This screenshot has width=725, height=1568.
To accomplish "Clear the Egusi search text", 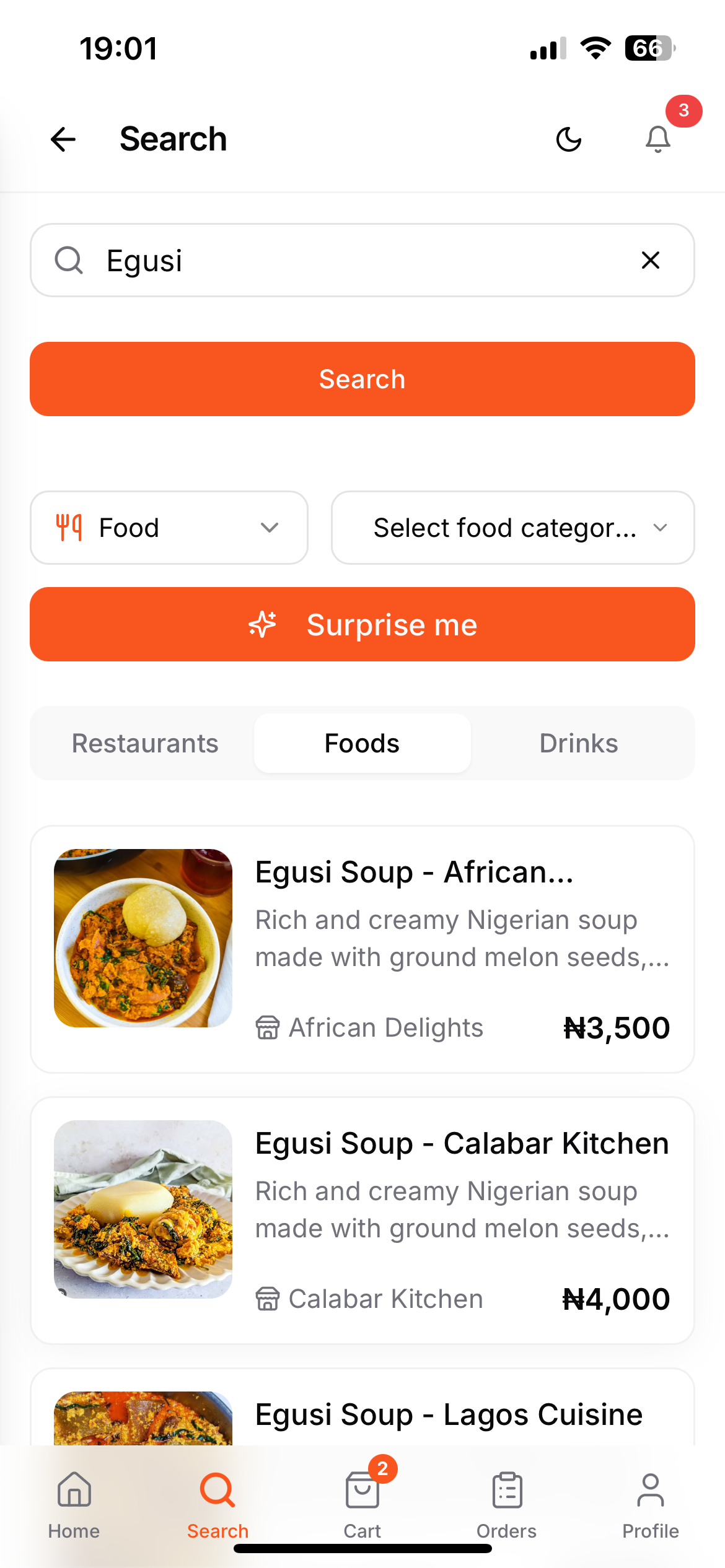I will 651,260.
